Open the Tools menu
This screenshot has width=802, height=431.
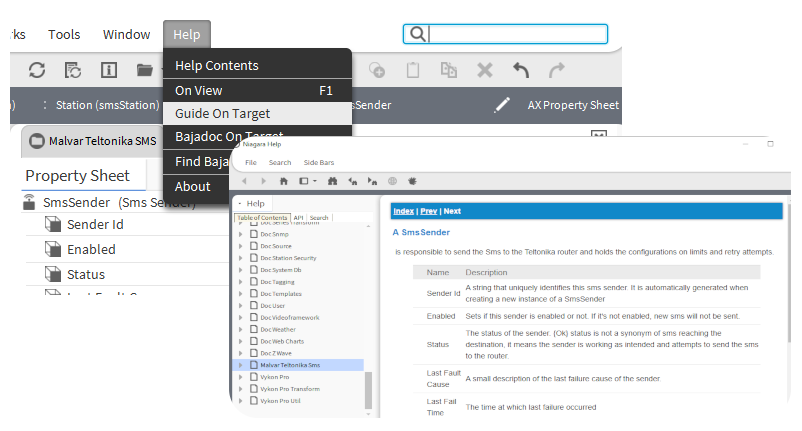pos(64,34)
